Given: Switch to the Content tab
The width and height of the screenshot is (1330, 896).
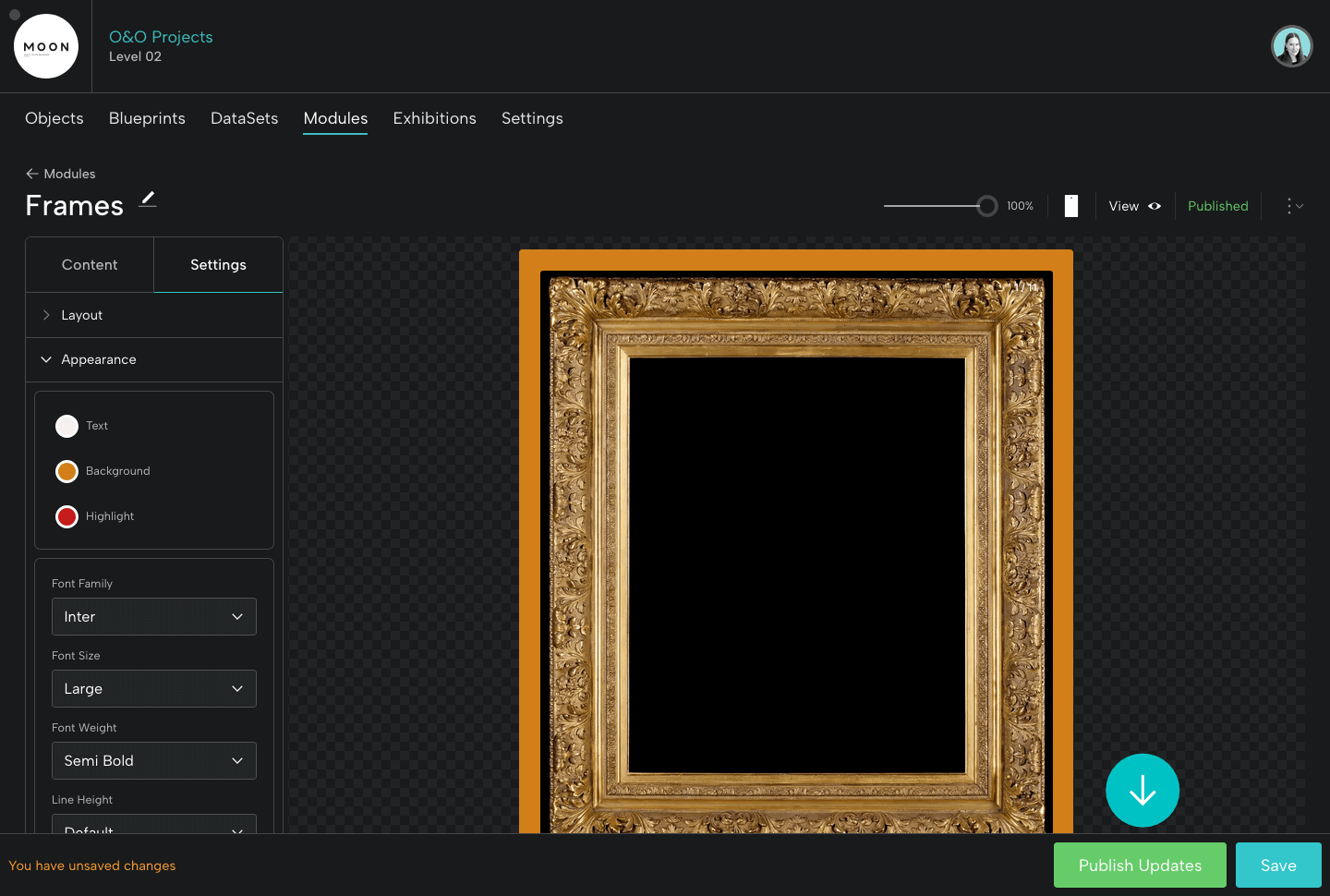Looking at the screenshot, I should [x=90, y=265].
